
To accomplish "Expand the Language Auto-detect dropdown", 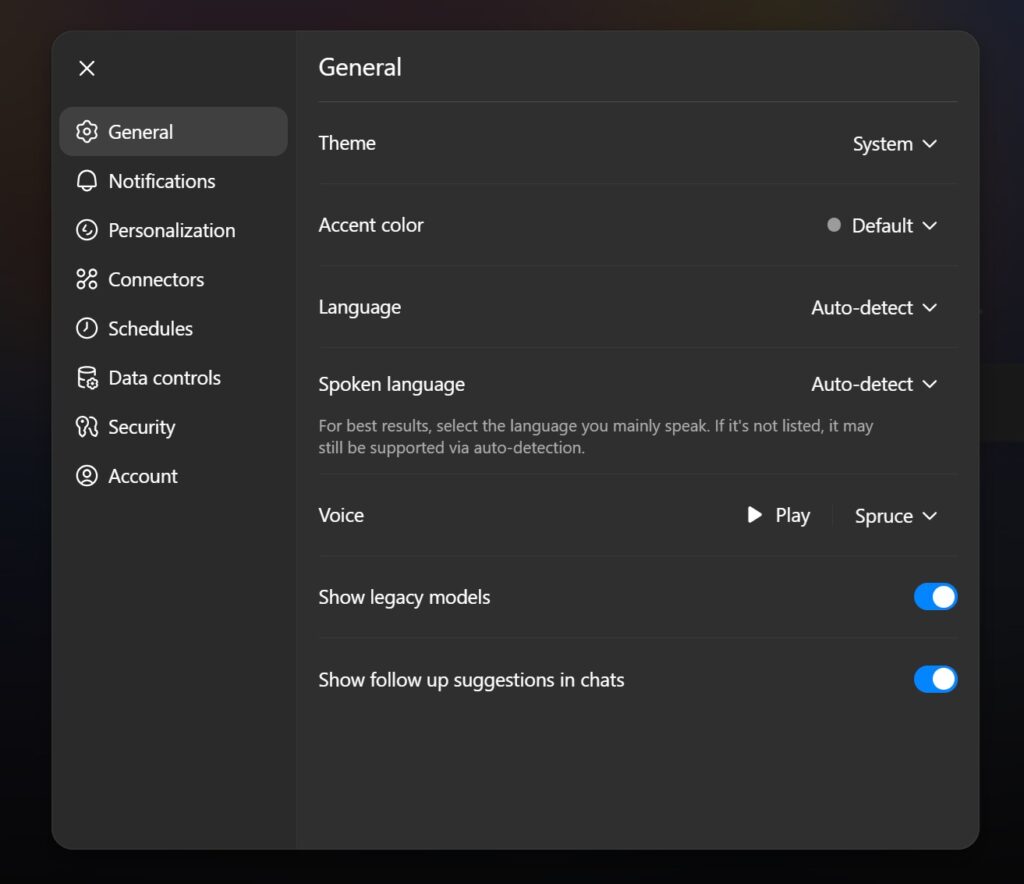I will coord(873,308).
